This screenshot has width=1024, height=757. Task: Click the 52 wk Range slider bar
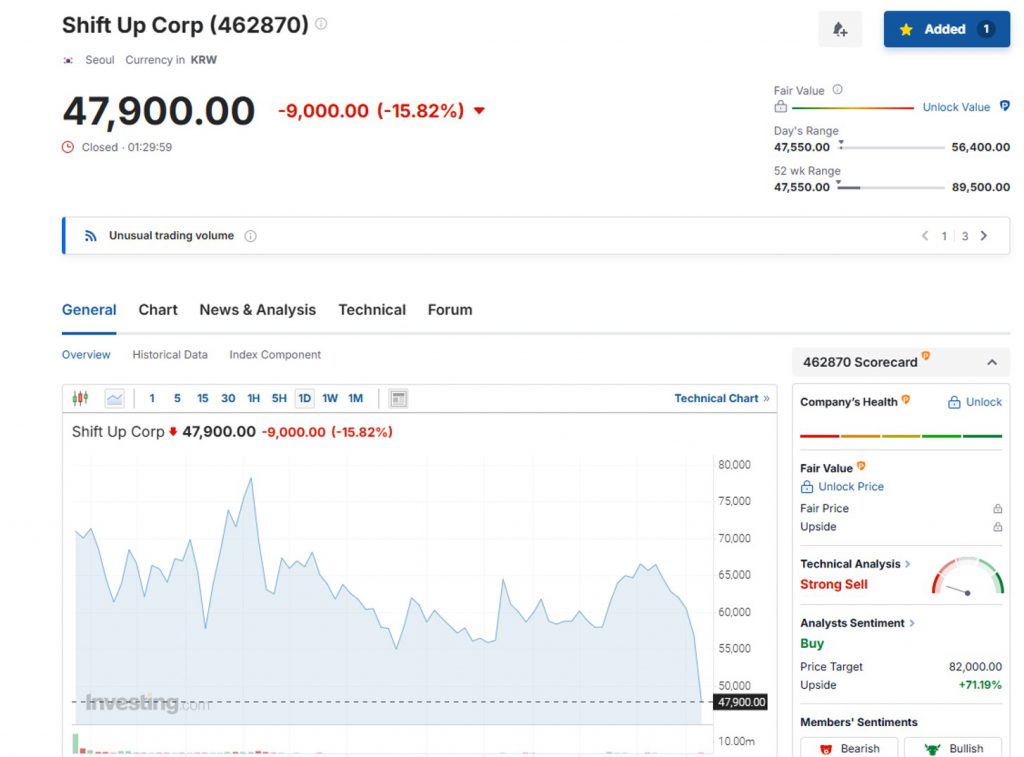coord(891,187)
